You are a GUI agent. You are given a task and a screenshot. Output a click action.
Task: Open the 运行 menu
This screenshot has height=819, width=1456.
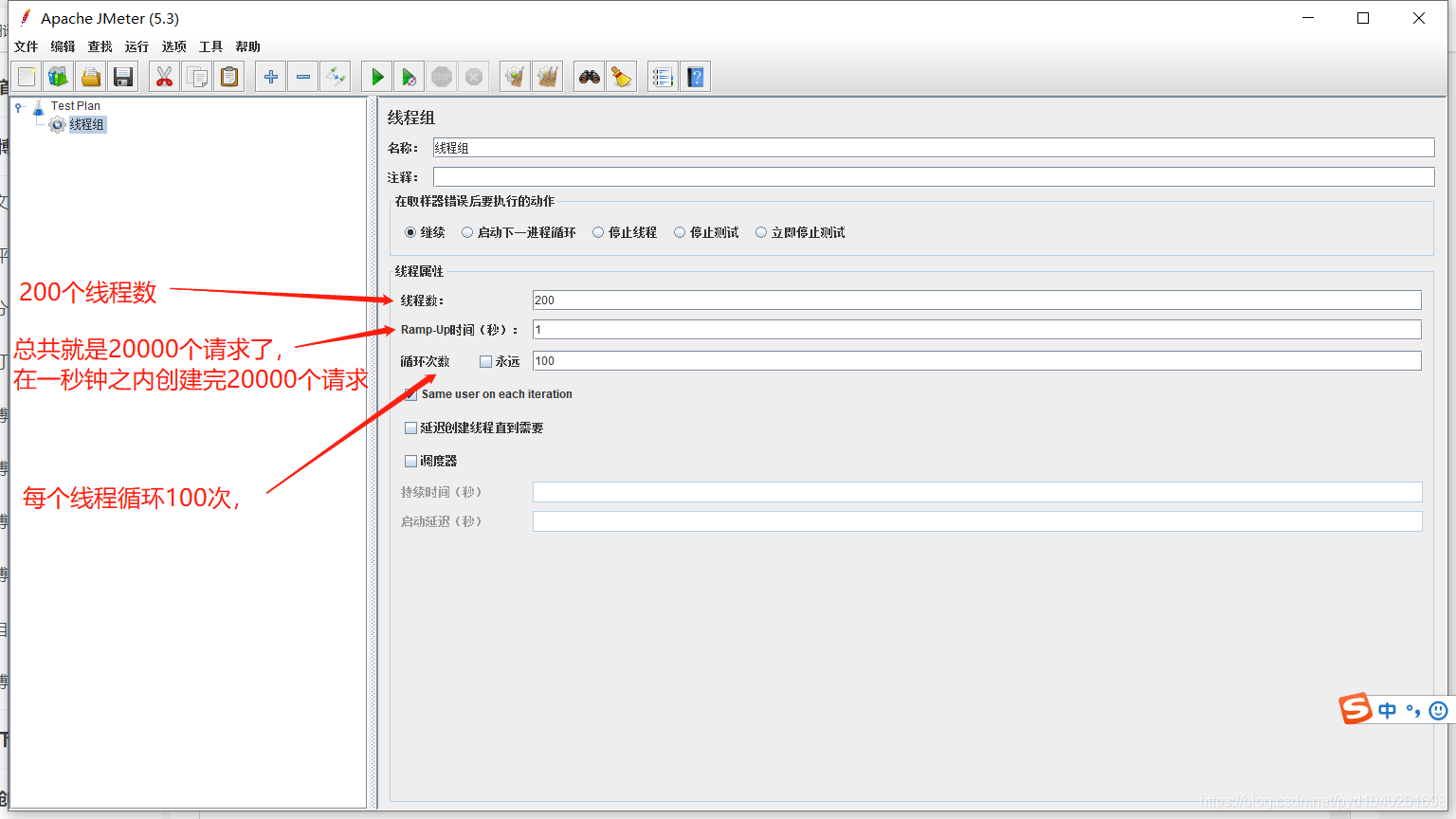(136, 46)
